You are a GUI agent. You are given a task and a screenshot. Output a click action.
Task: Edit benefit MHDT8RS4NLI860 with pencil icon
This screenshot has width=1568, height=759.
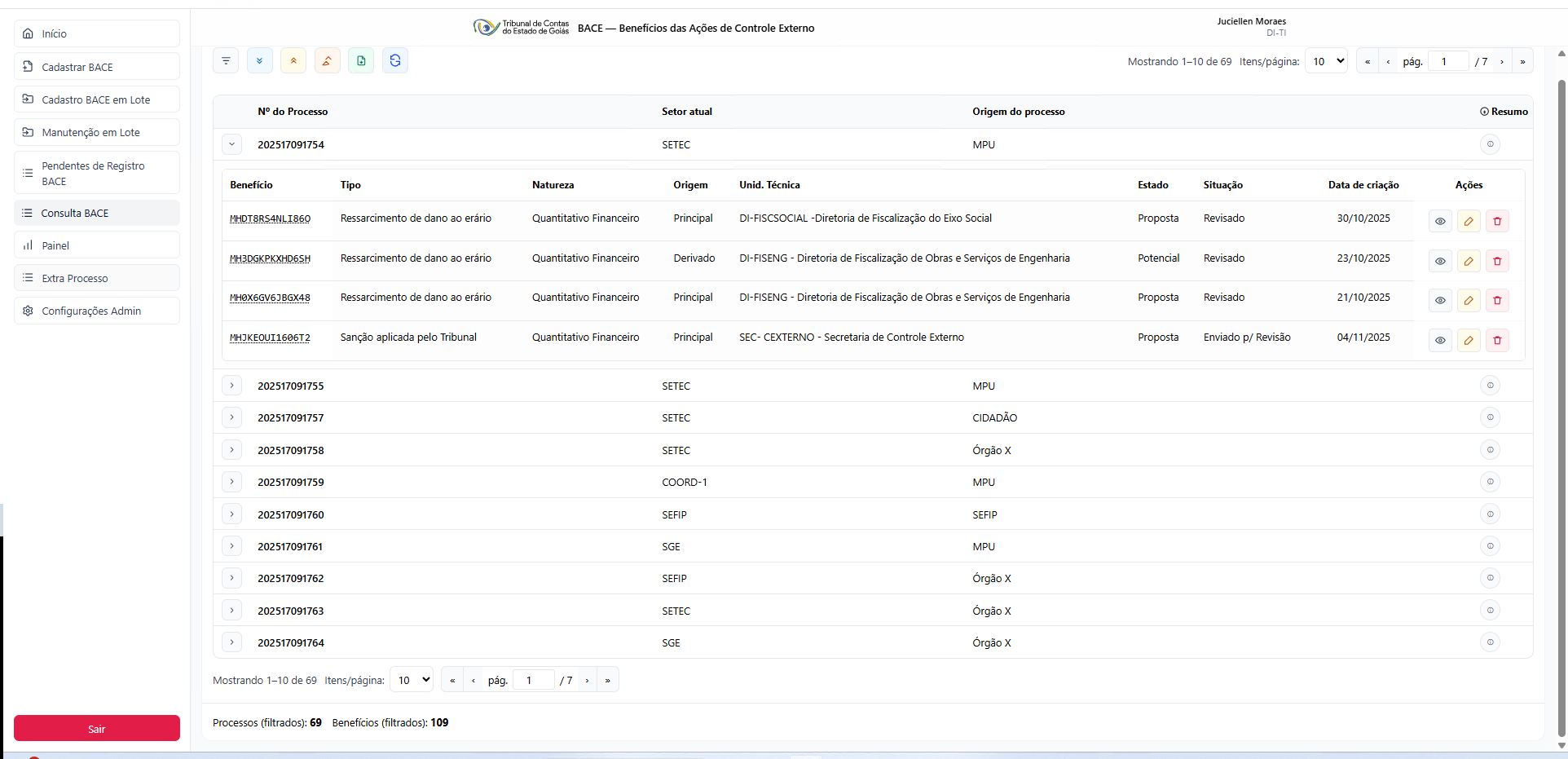point(1469,222)
